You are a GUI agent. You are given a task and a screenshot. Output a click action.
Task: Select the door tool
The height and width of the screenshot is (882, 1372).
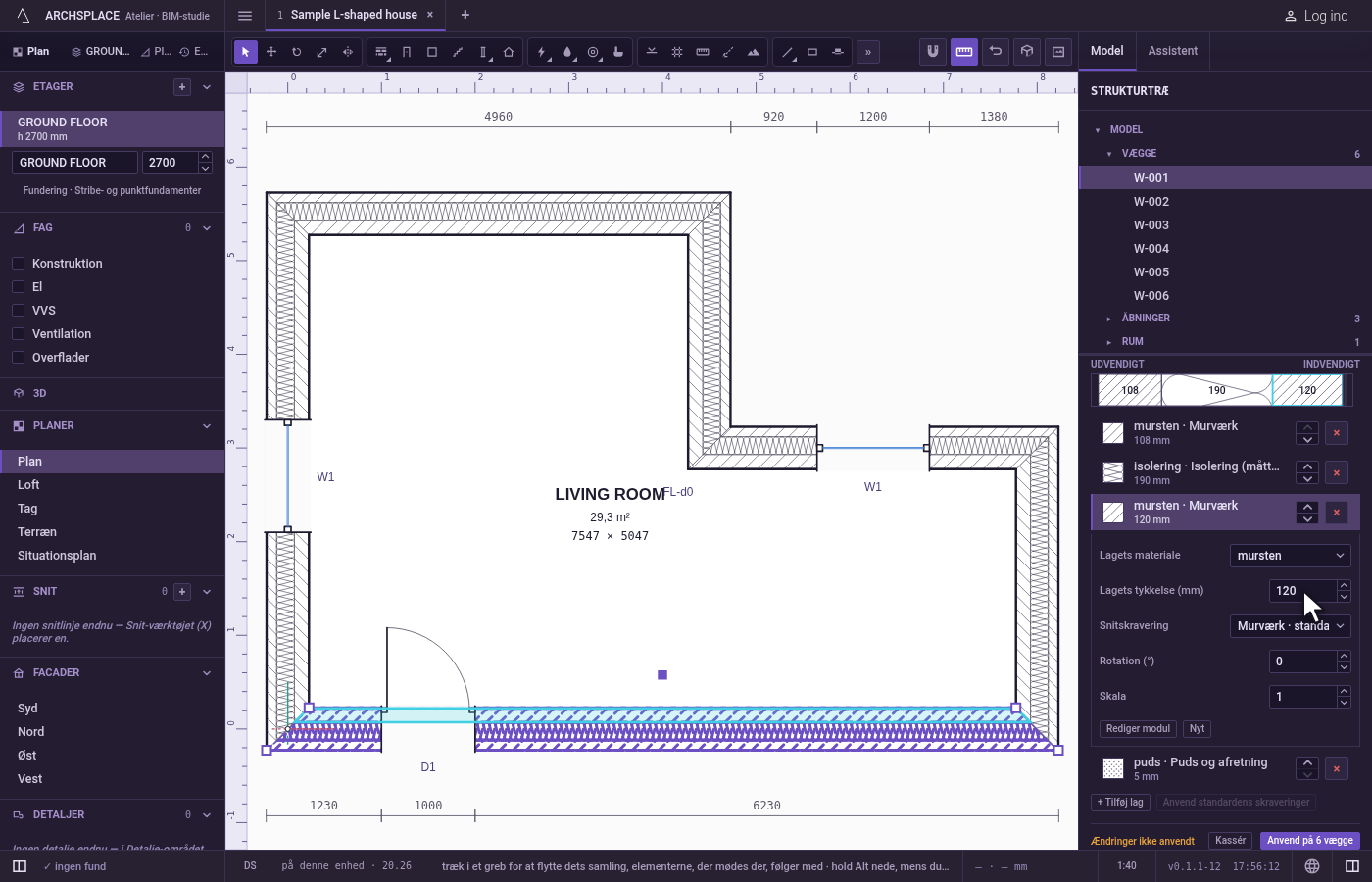(407, 52)
